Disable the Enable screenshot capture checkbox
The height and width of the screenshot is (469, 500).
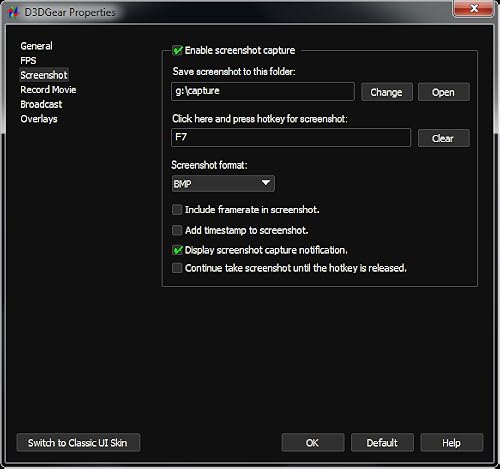(x=177, y=50)
